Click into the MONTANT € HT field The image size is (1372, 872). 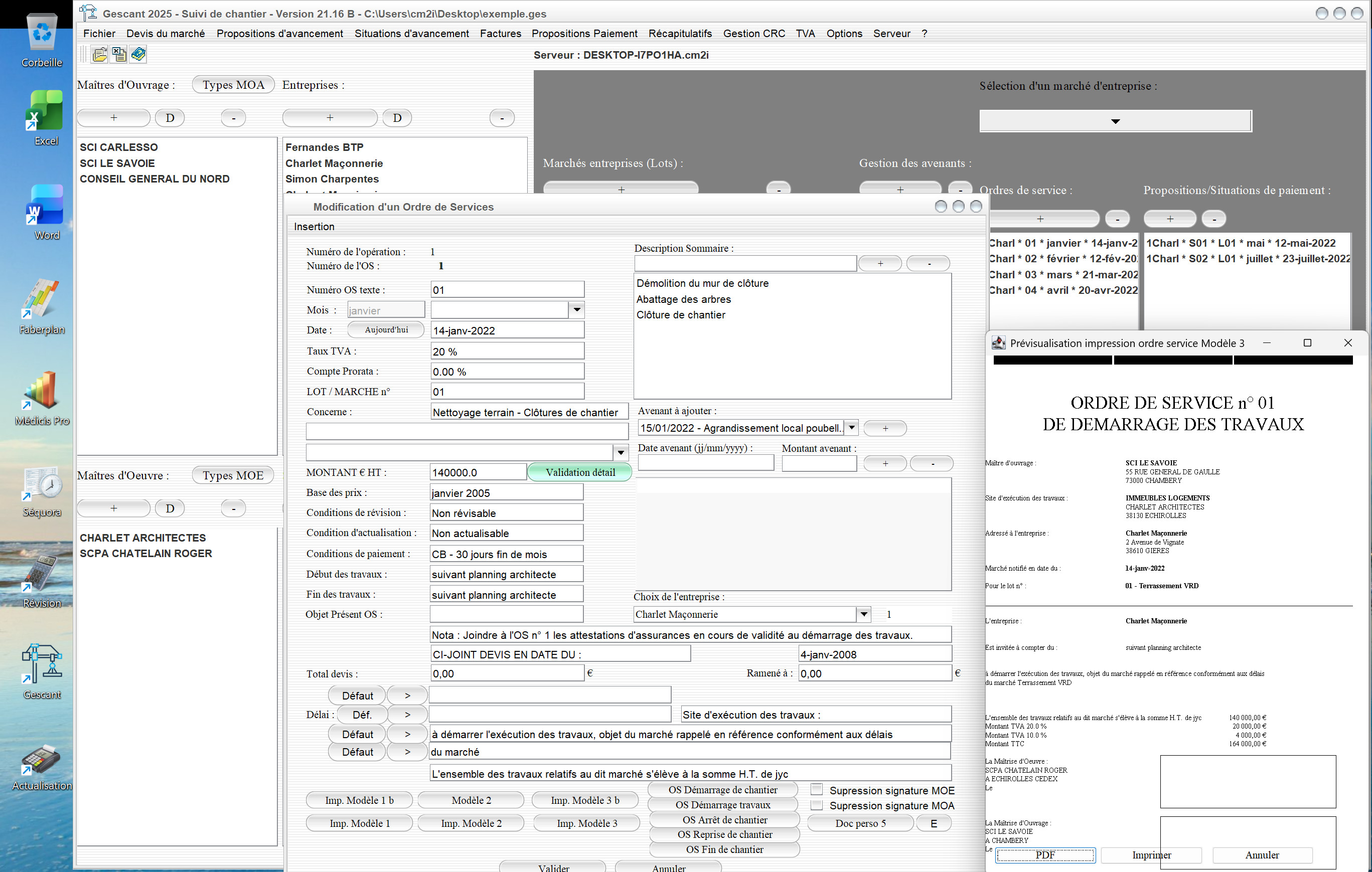[x=478, y=472]
